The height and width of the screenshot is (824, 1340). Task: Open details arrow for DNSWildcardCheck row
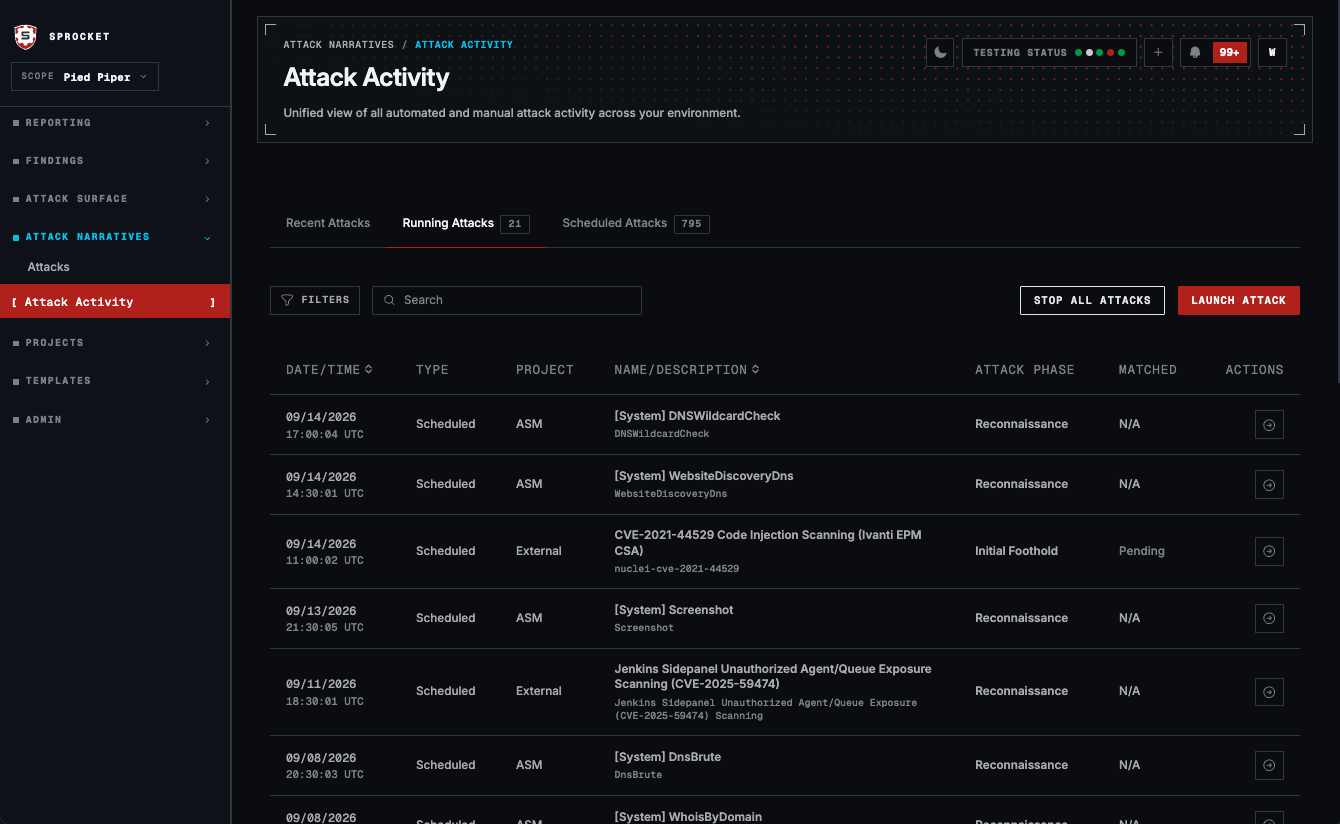[x=1269, y=425]
